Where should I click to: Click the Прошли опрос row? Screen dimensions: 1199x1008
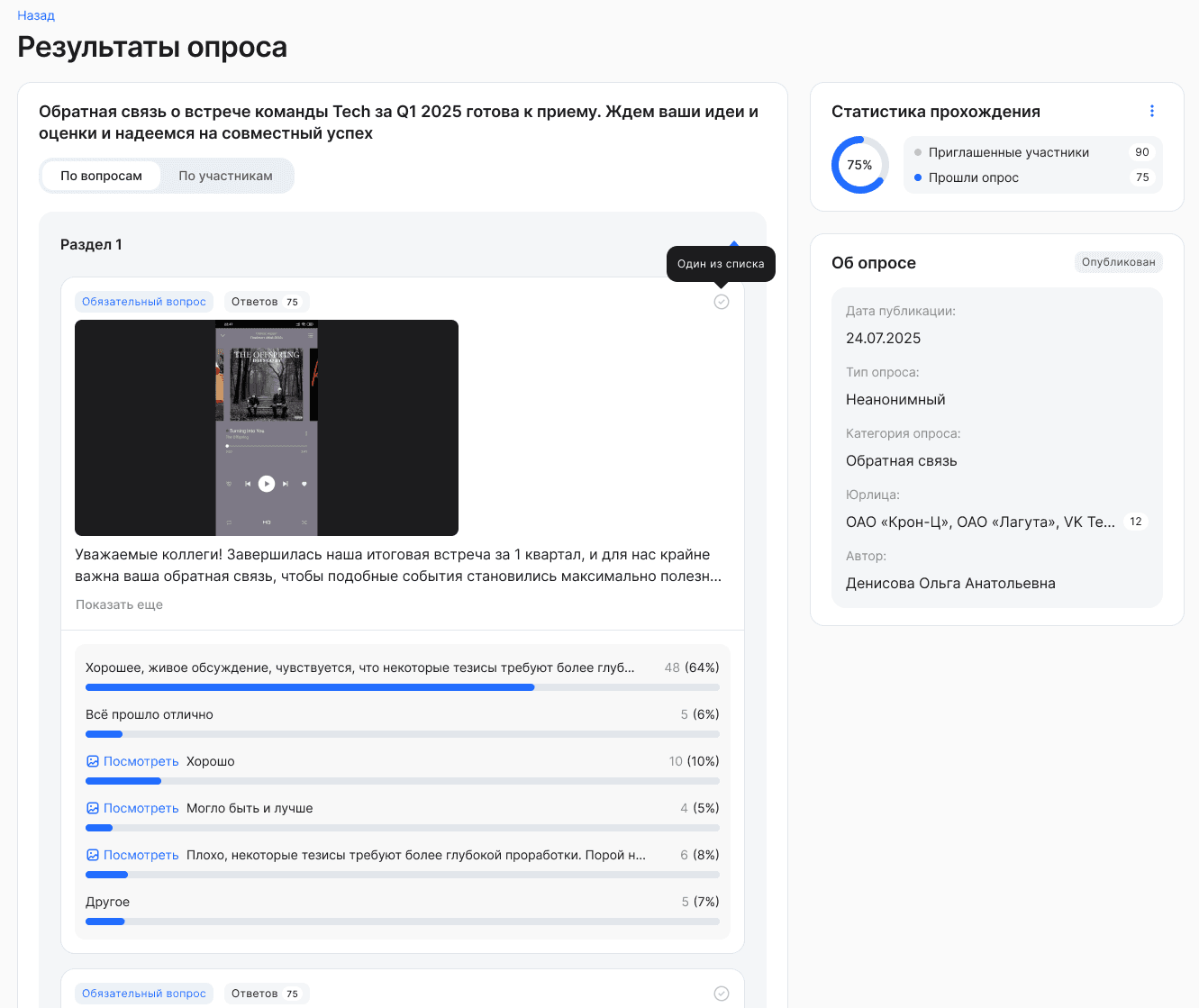(1033, 177)
